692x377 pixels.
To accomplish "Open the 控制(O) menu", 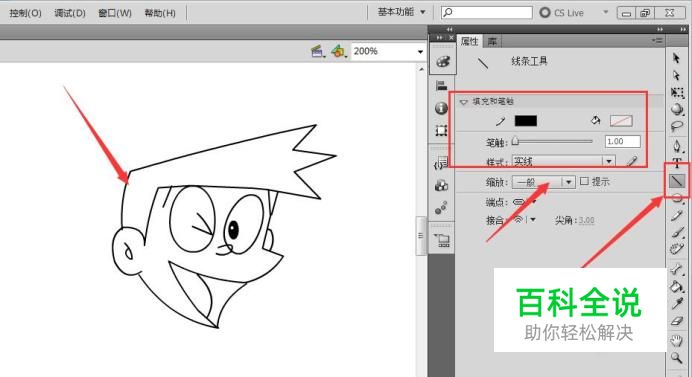I will click(x=25, y=13).
